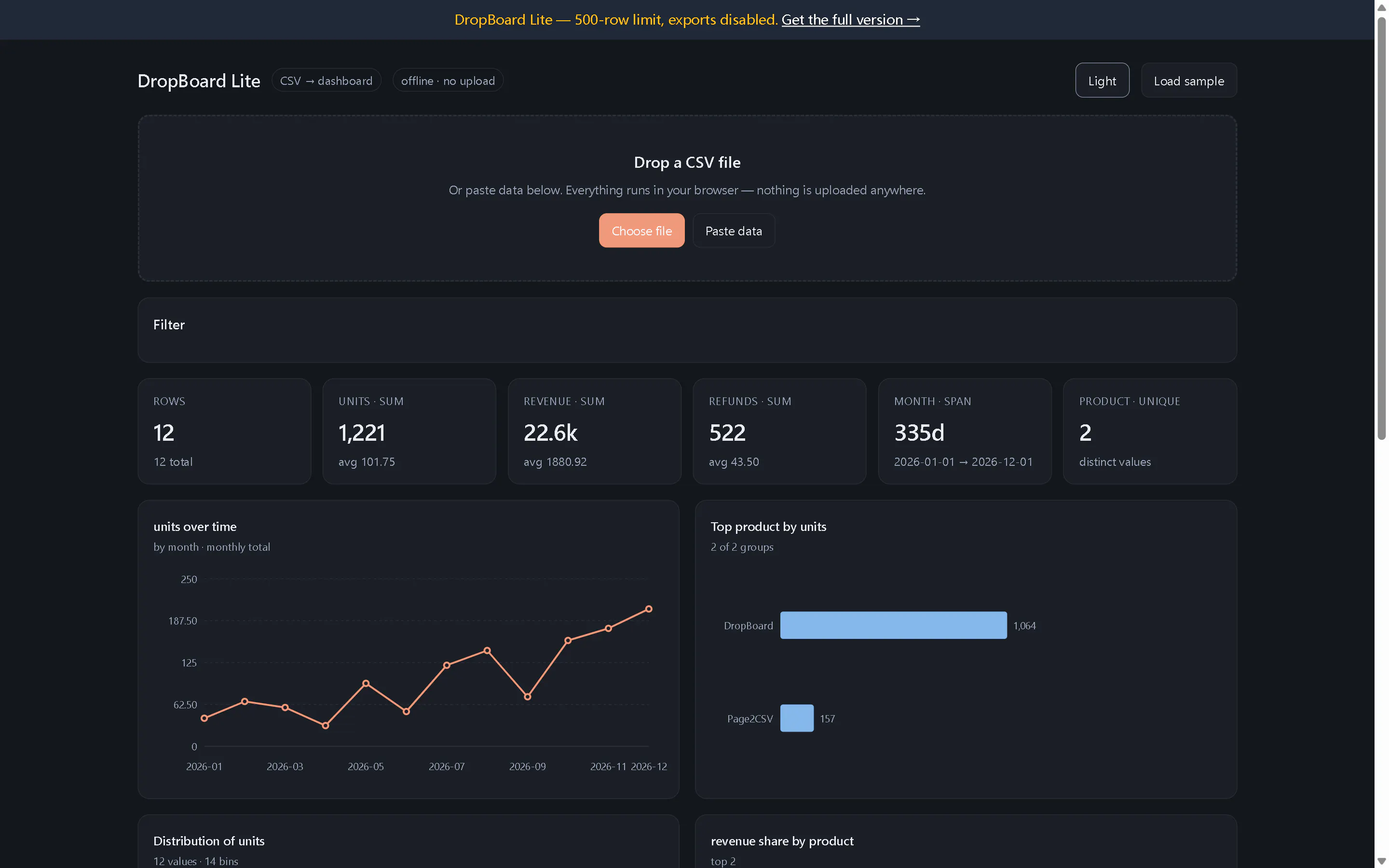Click the '12 values · 14 bins' subtitle
Viewport: 1389px width, 868px height.
195,861
